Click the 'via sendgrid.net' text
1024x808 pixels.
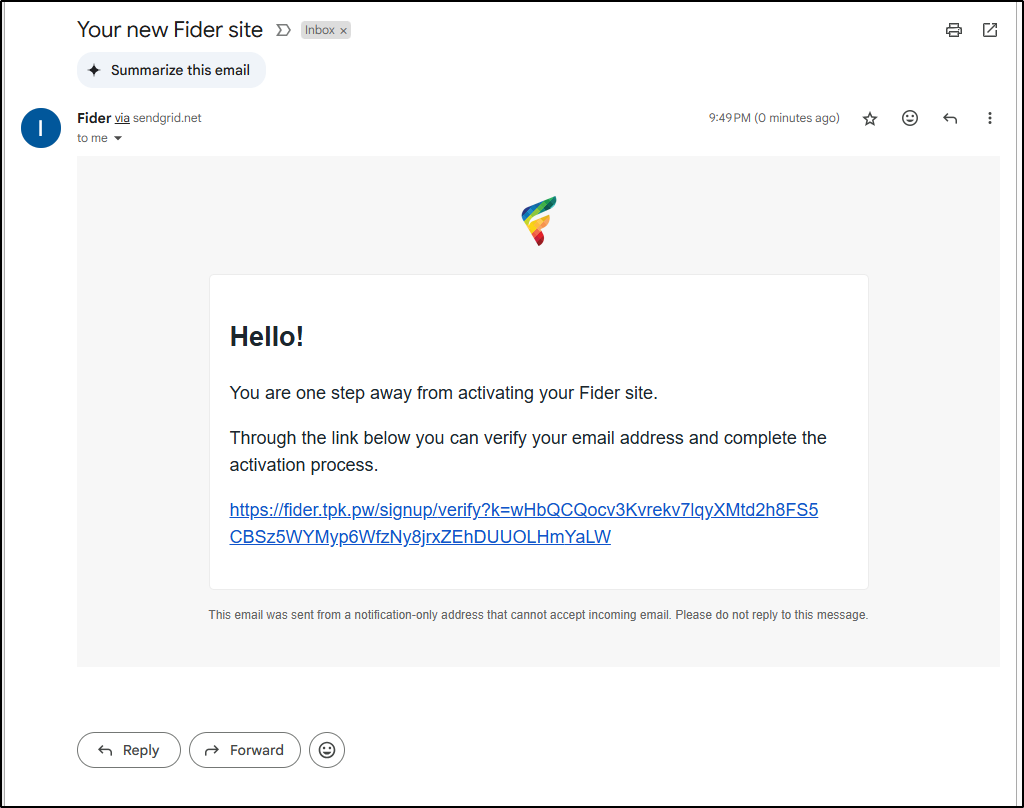(x=158, y=118)
